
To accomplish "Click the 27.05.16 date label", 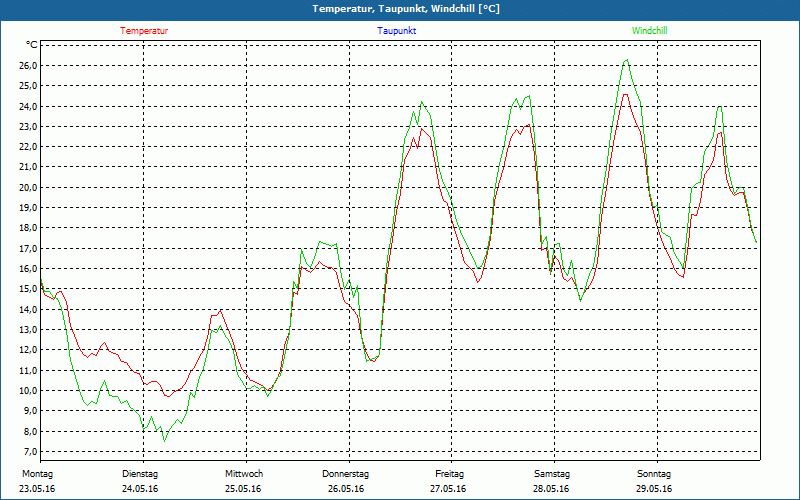I will [x=448, y=489].
